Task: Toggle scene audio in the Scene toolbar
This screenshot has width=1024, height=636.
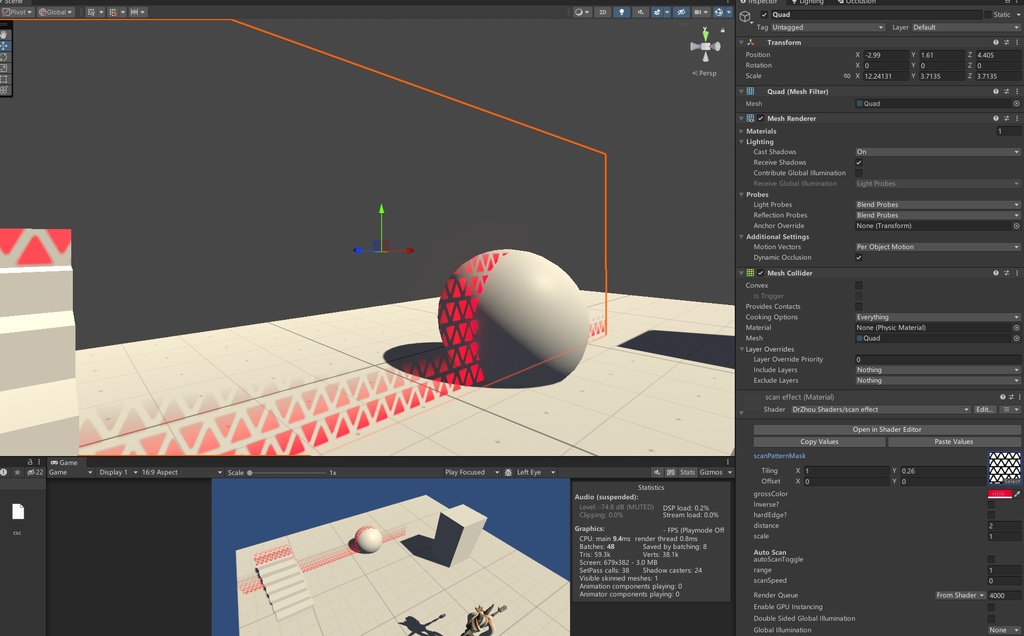Action: click(x=641, y=12)
